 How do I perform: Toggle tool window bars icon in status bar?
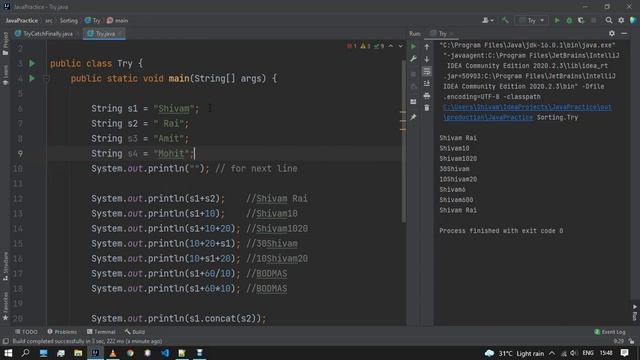tap(5, 341)
